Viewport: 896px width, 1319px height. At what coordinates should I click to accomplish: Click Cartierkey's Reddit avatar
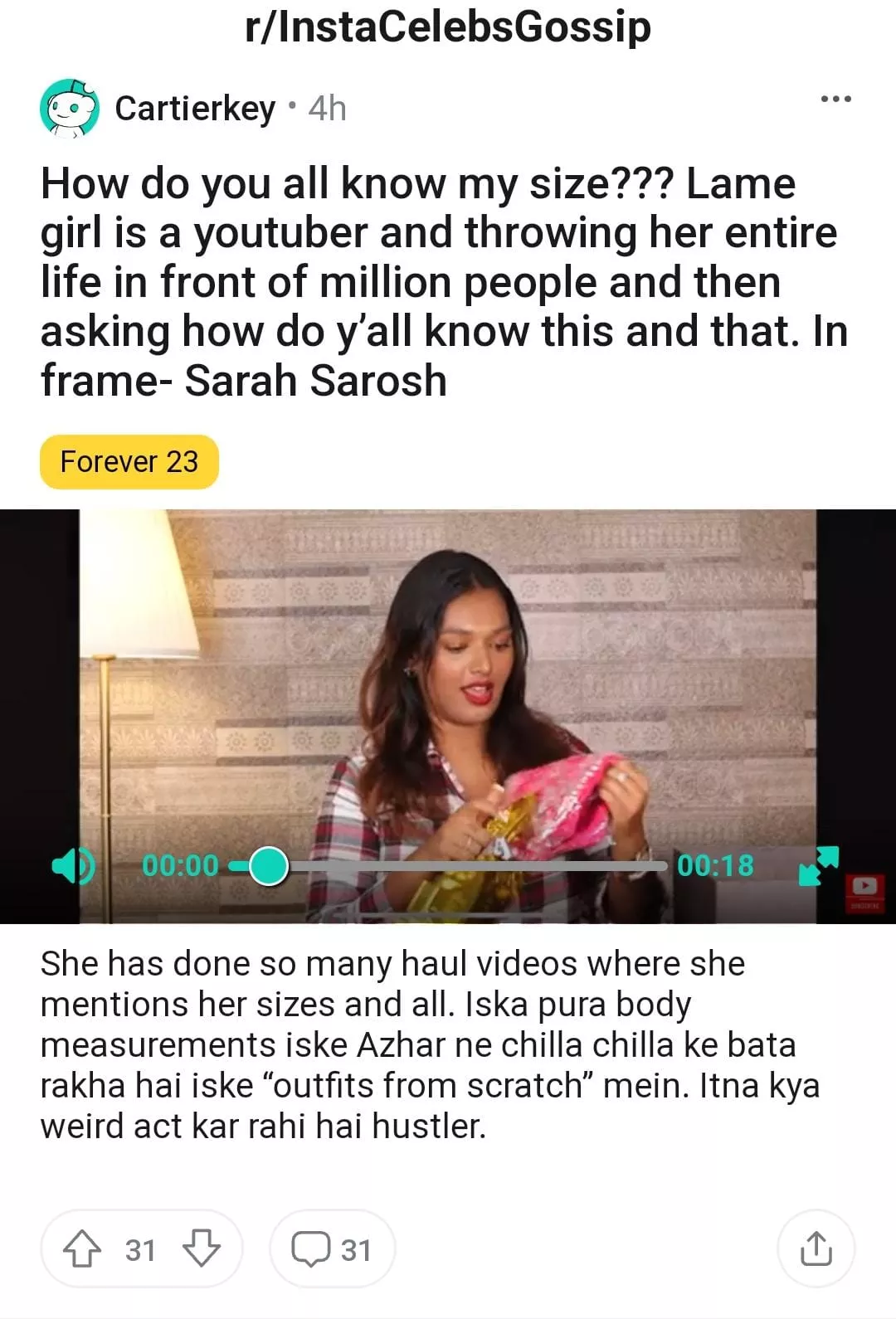pyautogui.click(x=70, y=109)
